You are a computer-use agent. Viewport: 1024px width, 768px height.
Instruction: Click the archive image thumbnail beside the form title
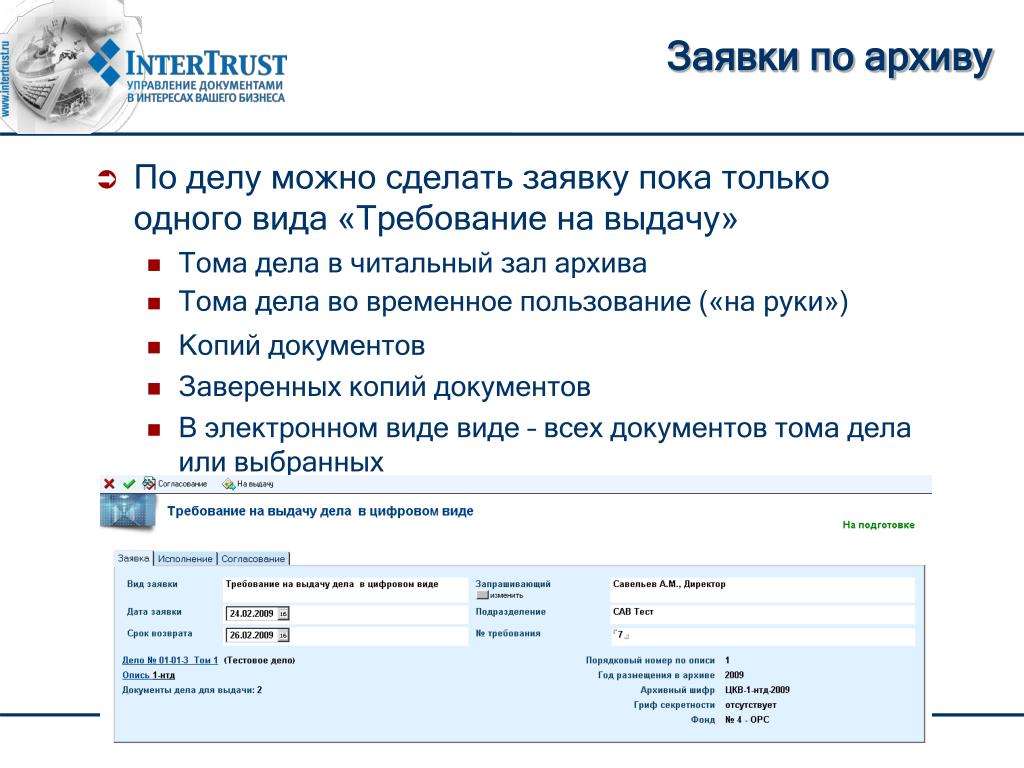tap(128, 511)
